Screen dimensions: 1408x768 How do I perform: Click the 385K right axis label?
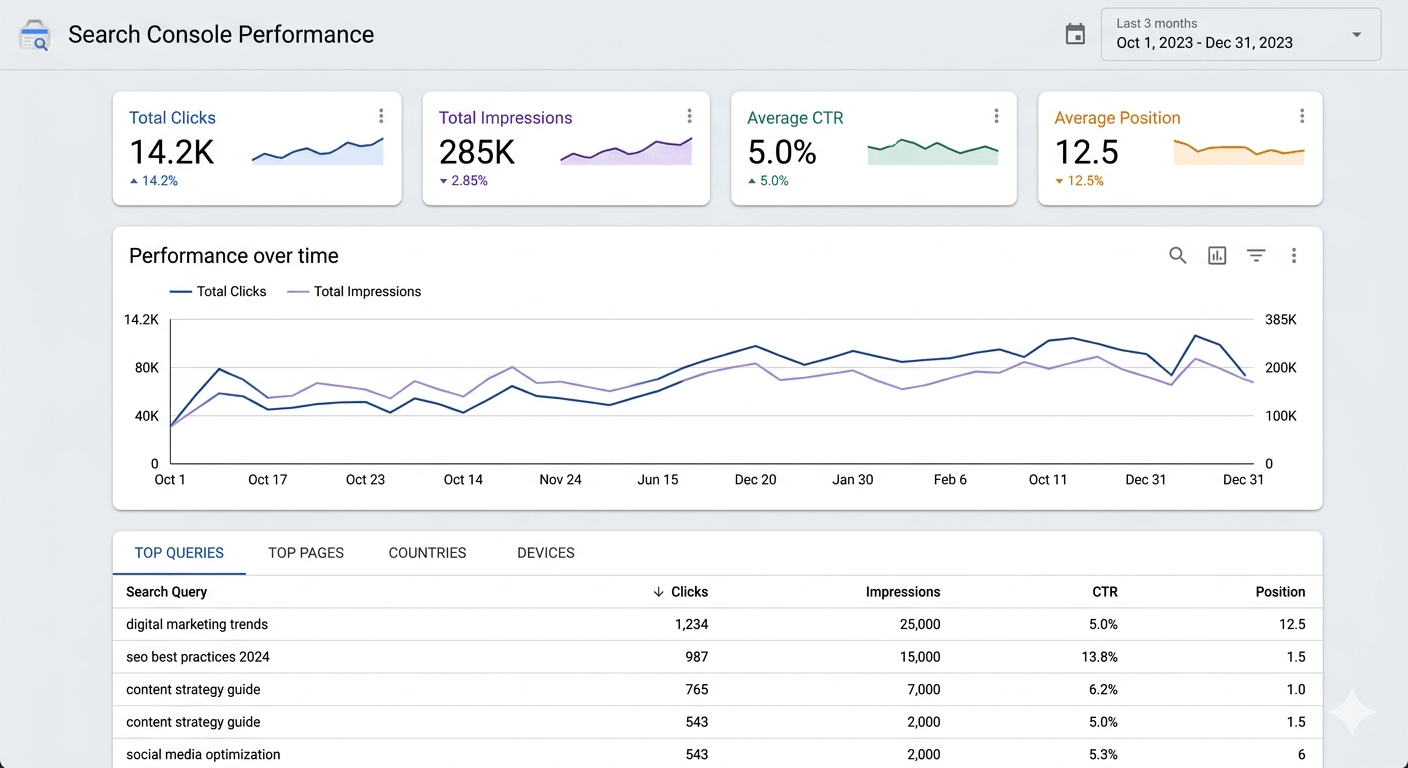(1280, 320)
